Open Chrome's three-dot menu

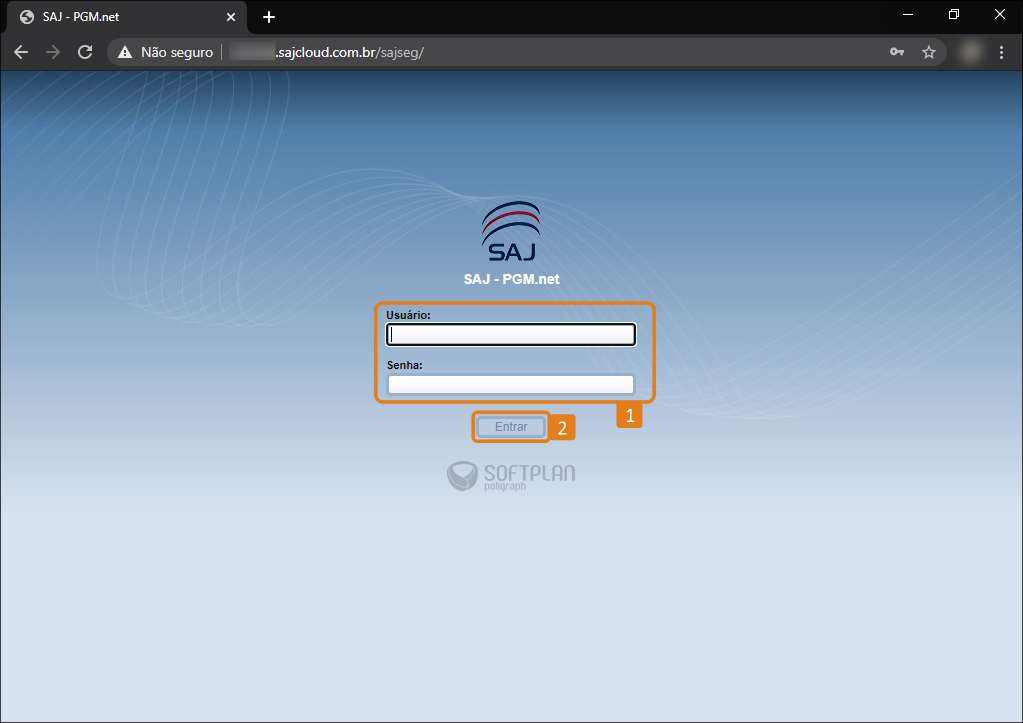(x=1001, y=52)
